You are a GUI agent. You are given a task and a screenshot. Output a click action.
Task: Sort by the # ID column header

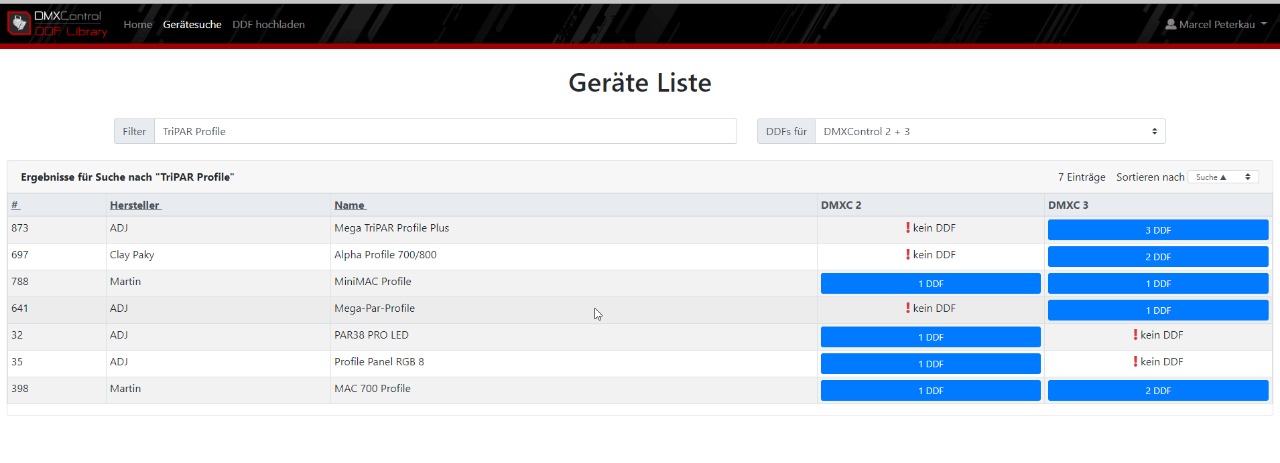pyautogui.click(x=15, y=205)
